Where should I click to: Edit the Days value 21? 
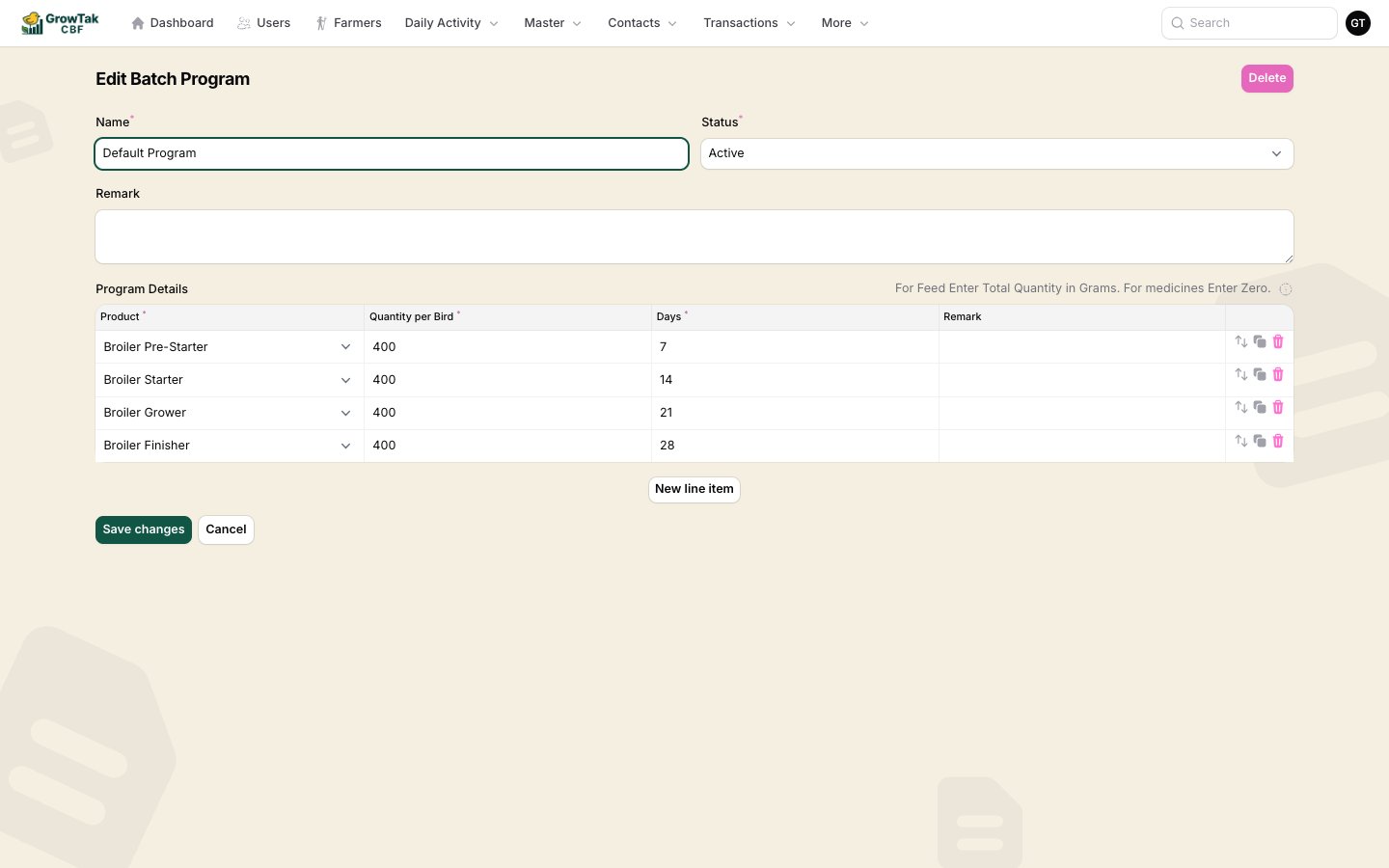point(795,413)
